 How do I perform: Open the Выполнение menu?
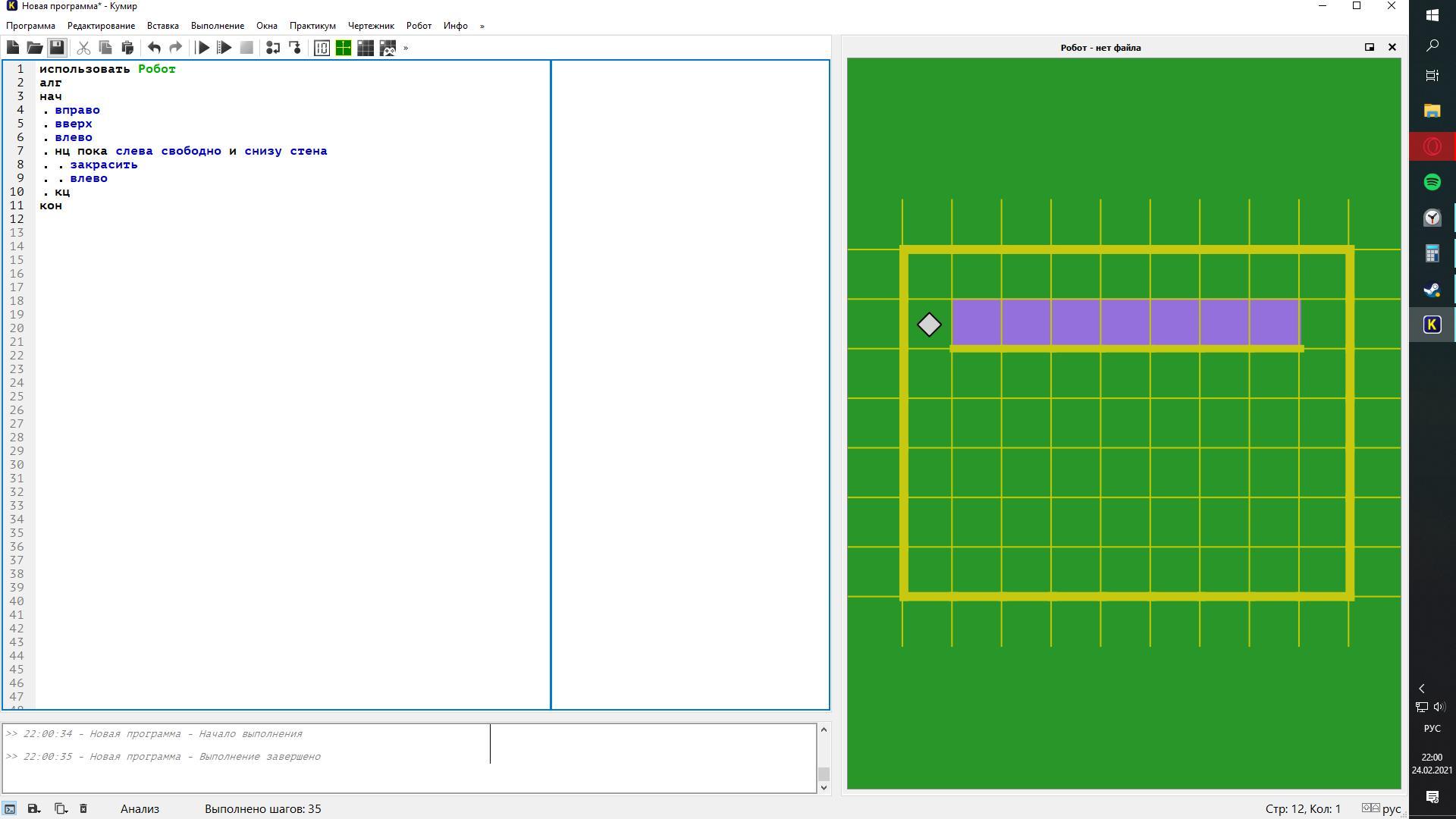coord(217,26)
